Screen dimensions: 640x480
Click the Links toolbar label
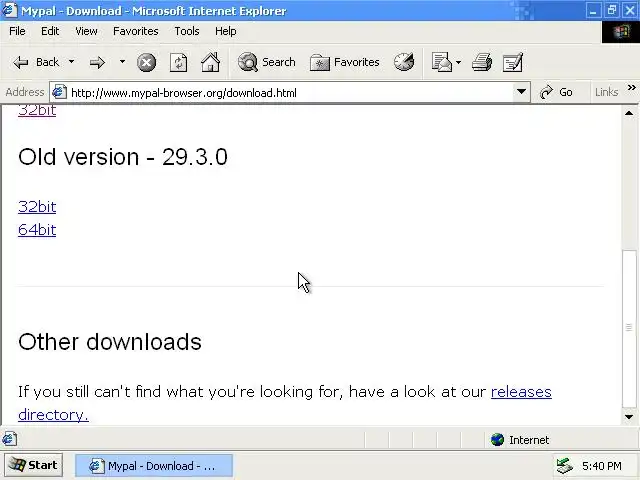click(606, 92)
